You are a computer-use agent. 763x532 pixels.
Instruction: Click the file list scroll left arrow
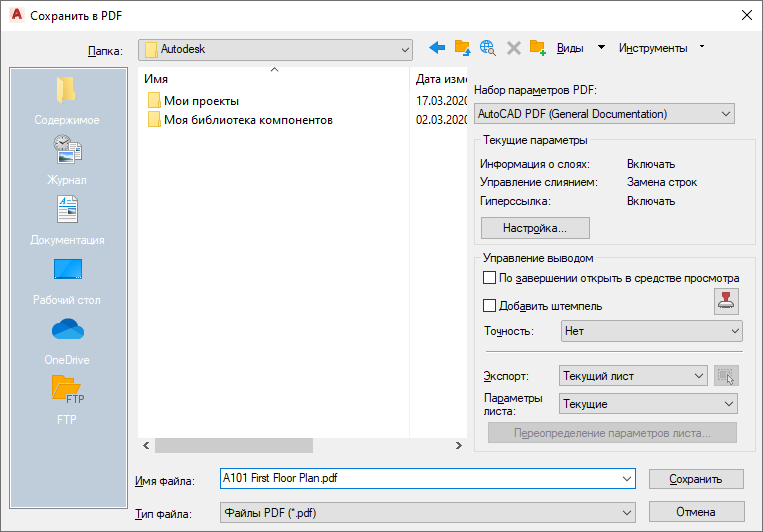click(146, 445)
